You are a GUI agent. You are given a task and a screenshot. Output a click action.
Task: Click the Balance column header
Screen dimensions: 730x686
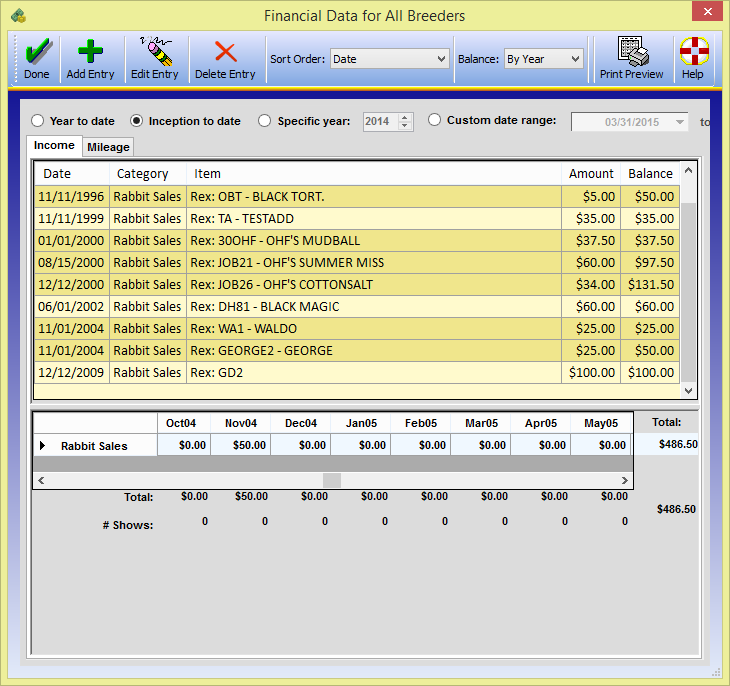coord(650,174)
